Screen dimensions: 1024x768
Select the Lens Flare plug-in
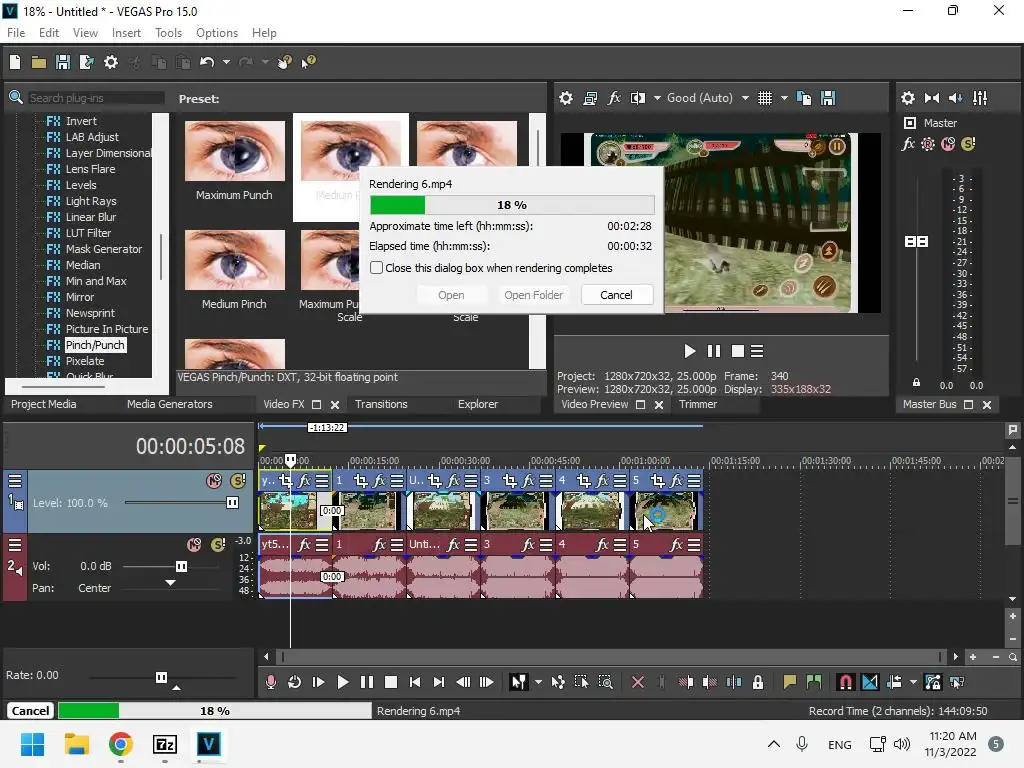pyautogui.click(x=90, y=169)
